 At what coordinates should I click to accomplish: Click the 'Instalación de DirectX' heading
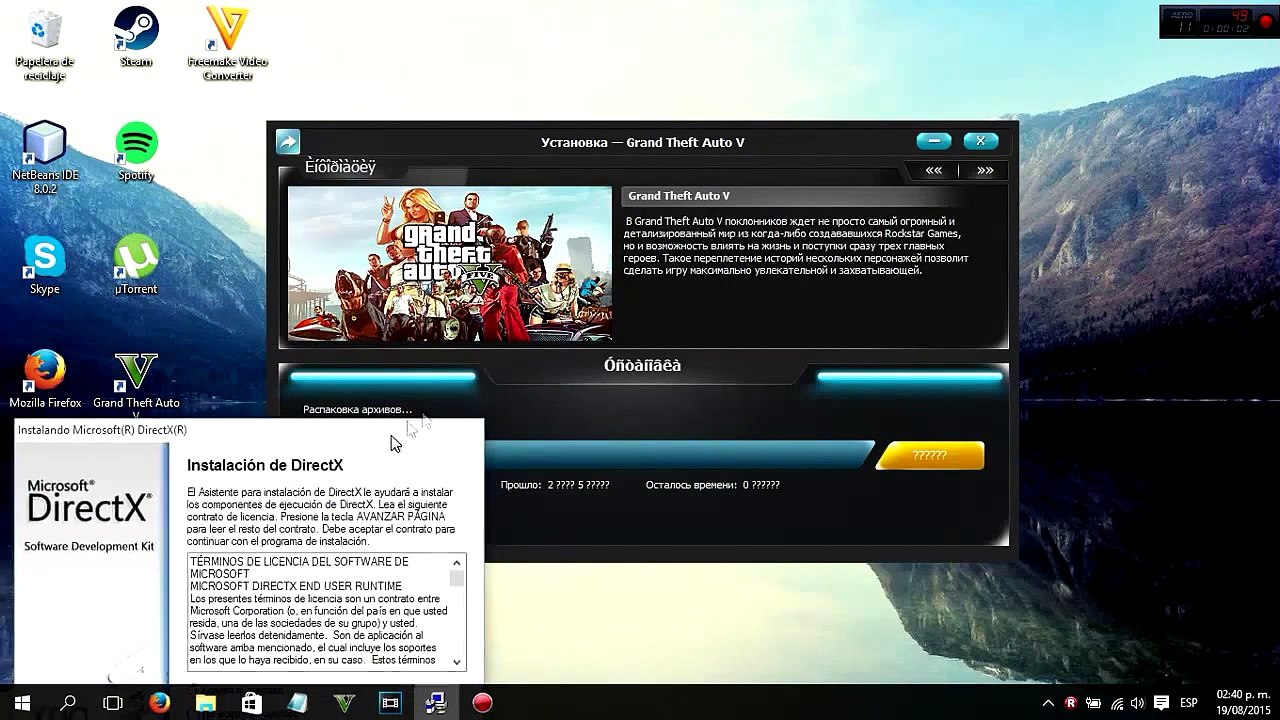265,465
